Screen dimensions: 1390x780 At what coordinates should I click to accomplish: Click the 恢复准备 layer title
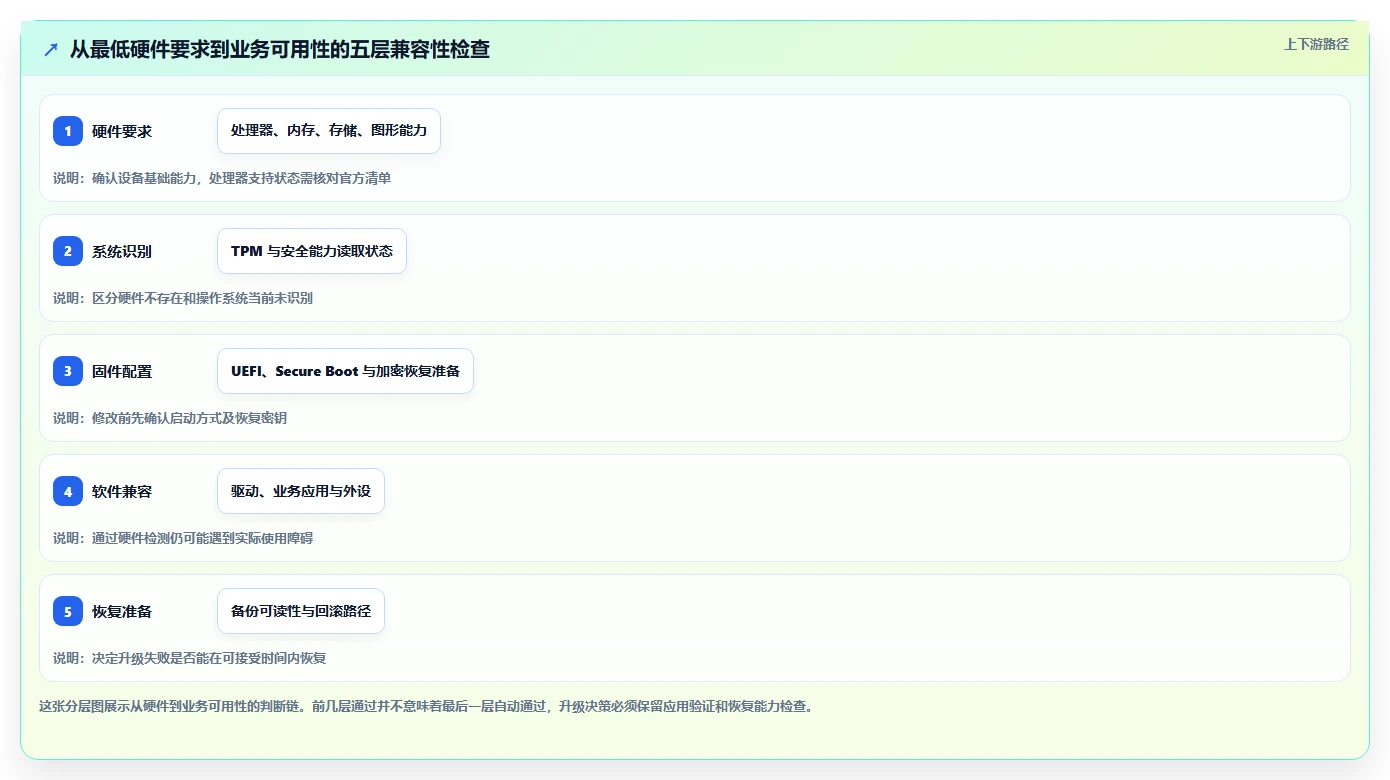(x=122, y=611)
